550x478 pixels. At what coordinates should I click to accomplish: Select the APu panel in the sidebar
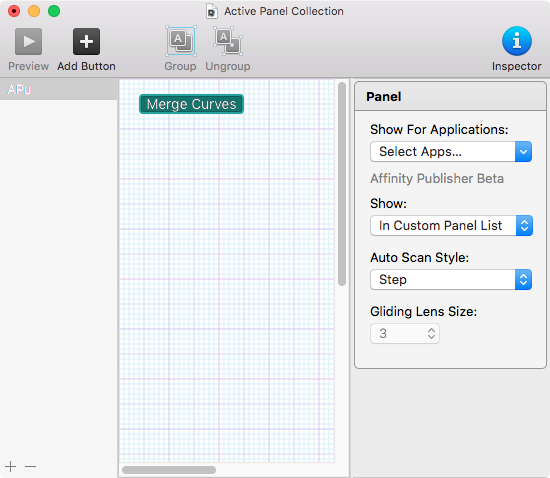[x=59, y=90]
